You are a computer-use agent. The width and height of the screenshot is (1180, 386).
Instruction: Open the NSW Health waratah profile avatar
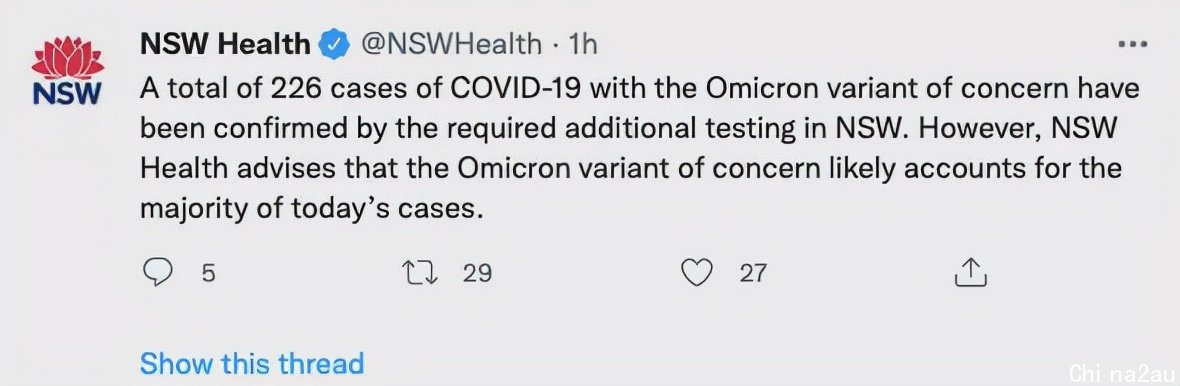pyautogui.click(x=67, y=71)
